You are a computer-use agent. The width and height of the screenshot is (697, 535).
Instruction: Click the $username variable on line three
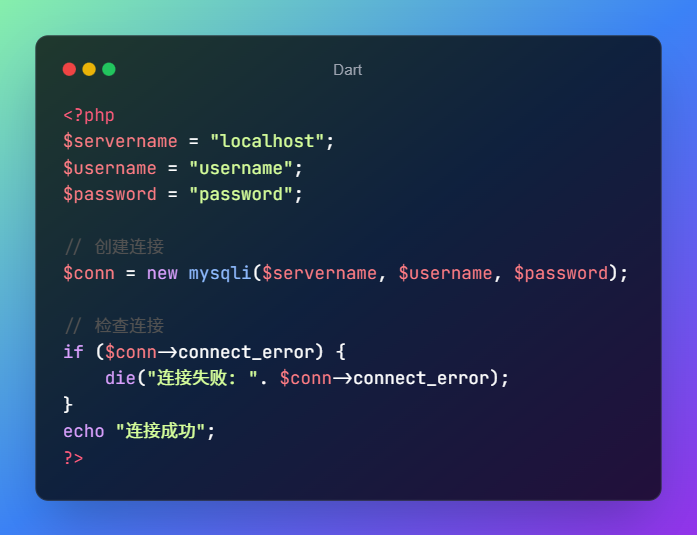110,168
